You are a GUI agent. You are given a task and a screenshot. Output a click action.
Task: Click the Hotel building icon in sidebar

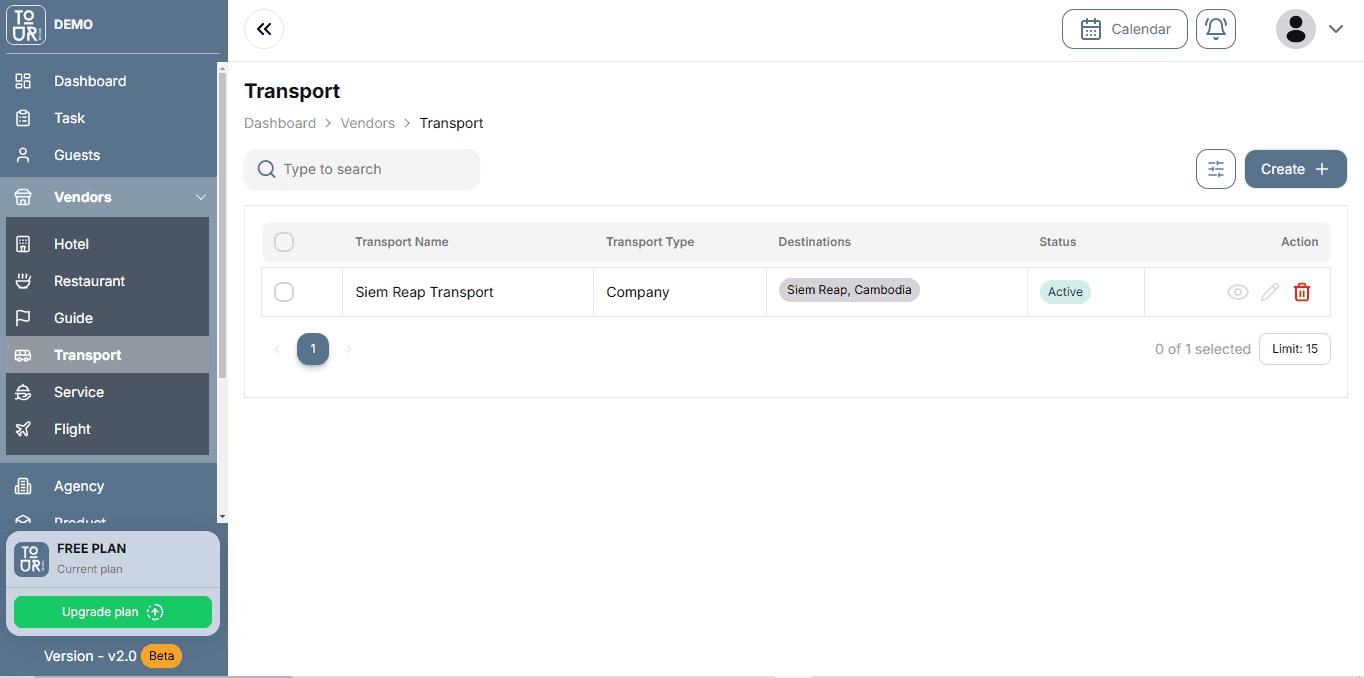click(24, 244)
